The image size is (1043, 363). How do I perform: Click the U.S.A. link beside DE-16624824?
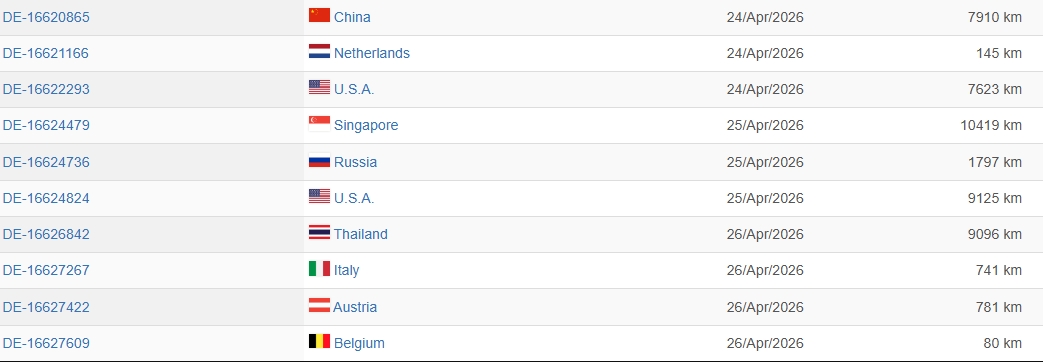tap(354, 198)
